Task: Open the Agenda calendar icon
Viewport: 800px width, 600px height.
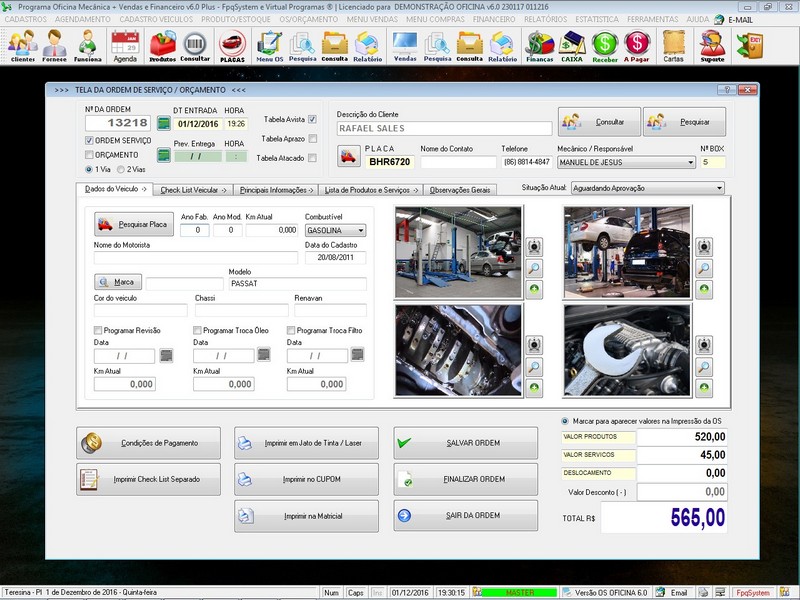Action: coord(125,44)
